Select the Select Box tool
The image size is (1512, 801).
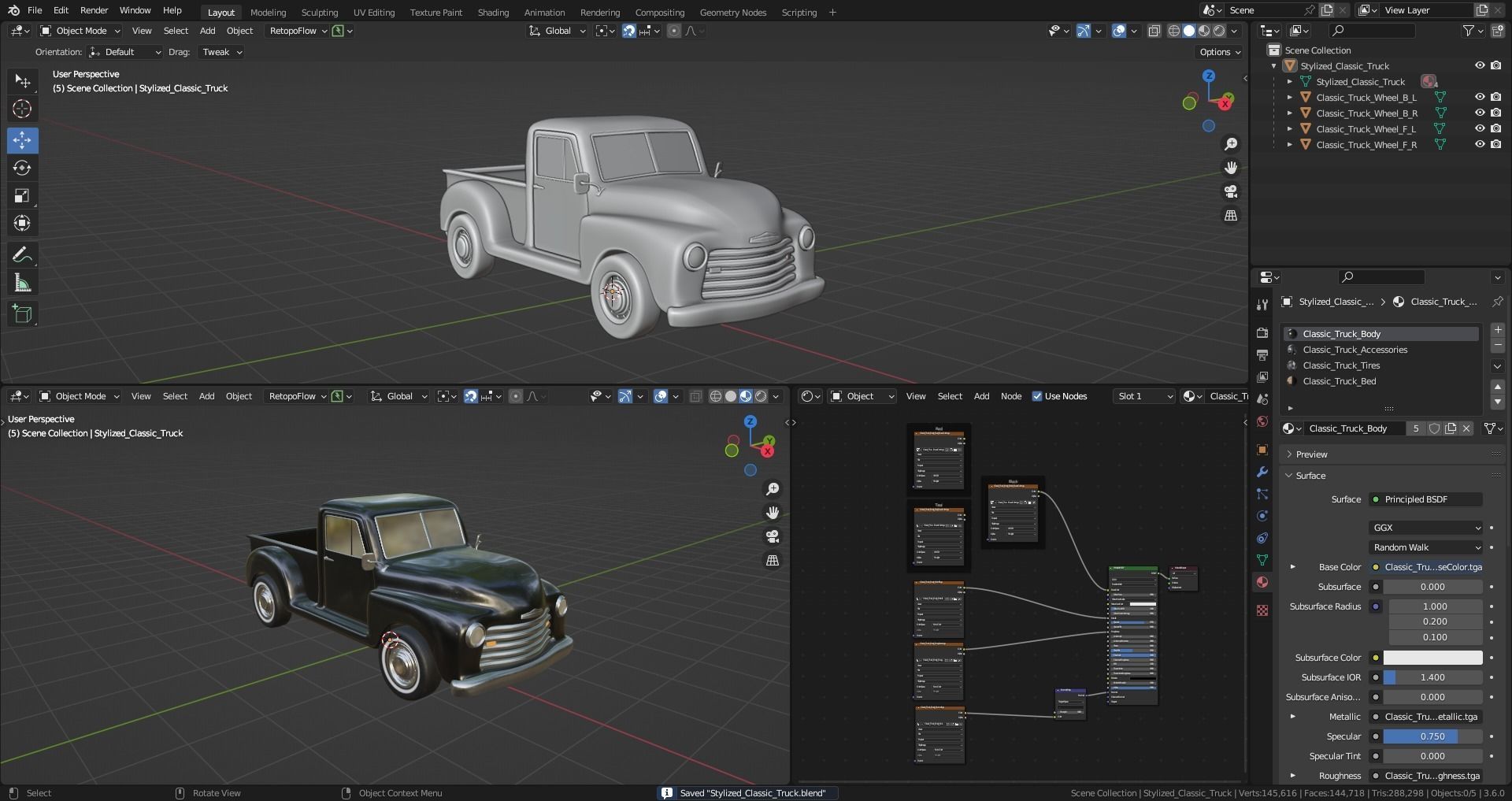[22, 81]
